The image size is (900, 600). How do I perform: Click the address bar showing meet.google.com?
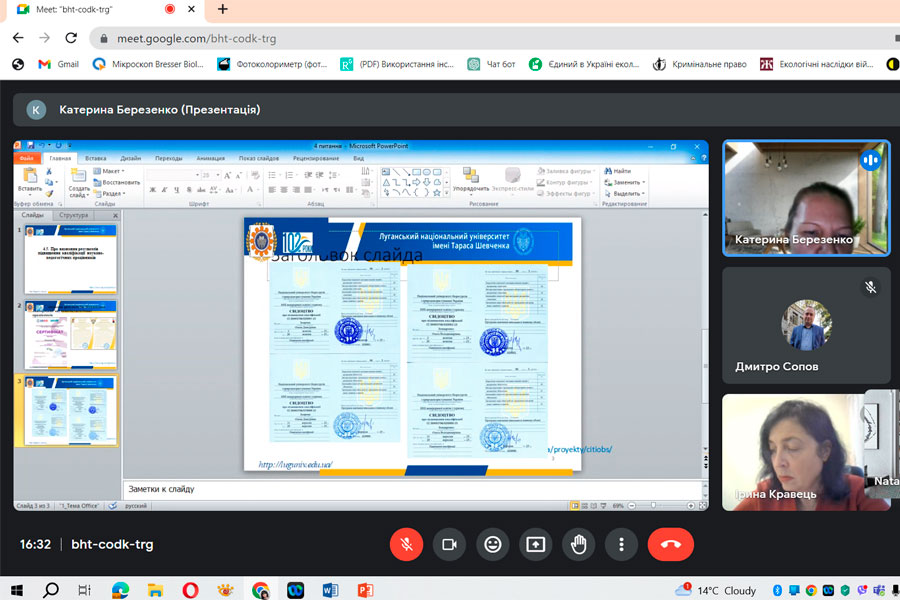pyautogui.click(x=400, y=38)
